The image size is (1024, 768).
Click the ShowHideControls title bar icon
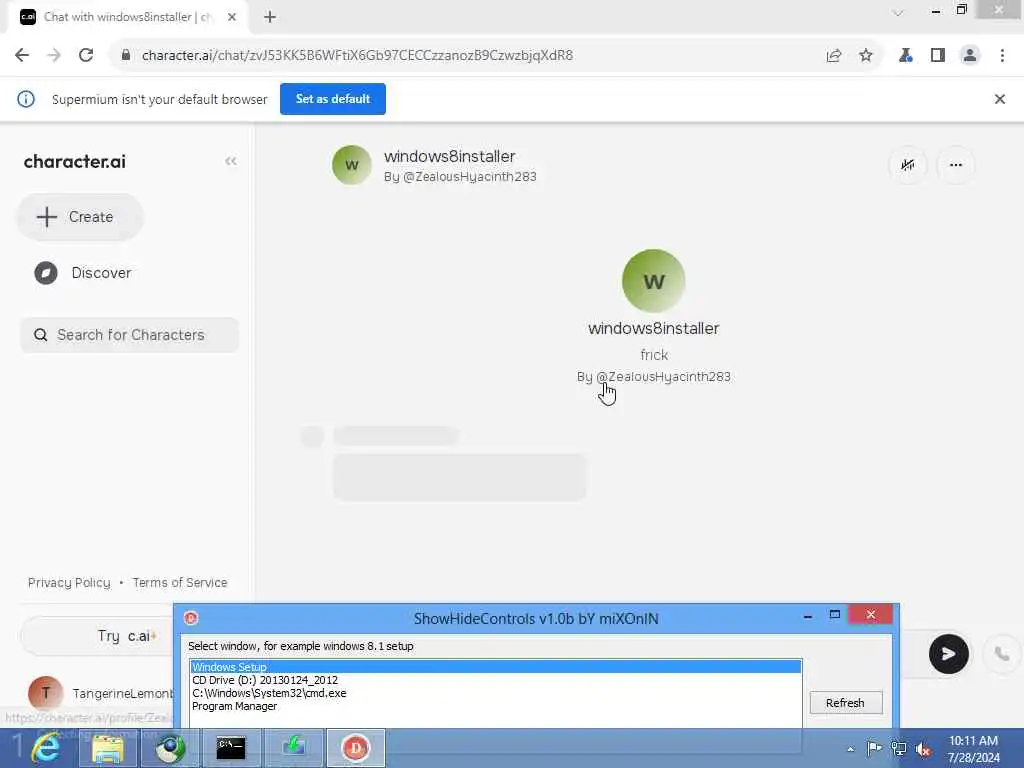click(191, 618)
